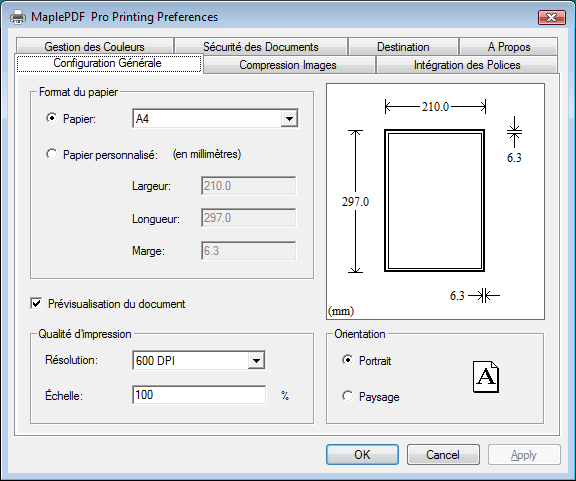Open the Sécurité des Documents tab

[x=261, y=46]
